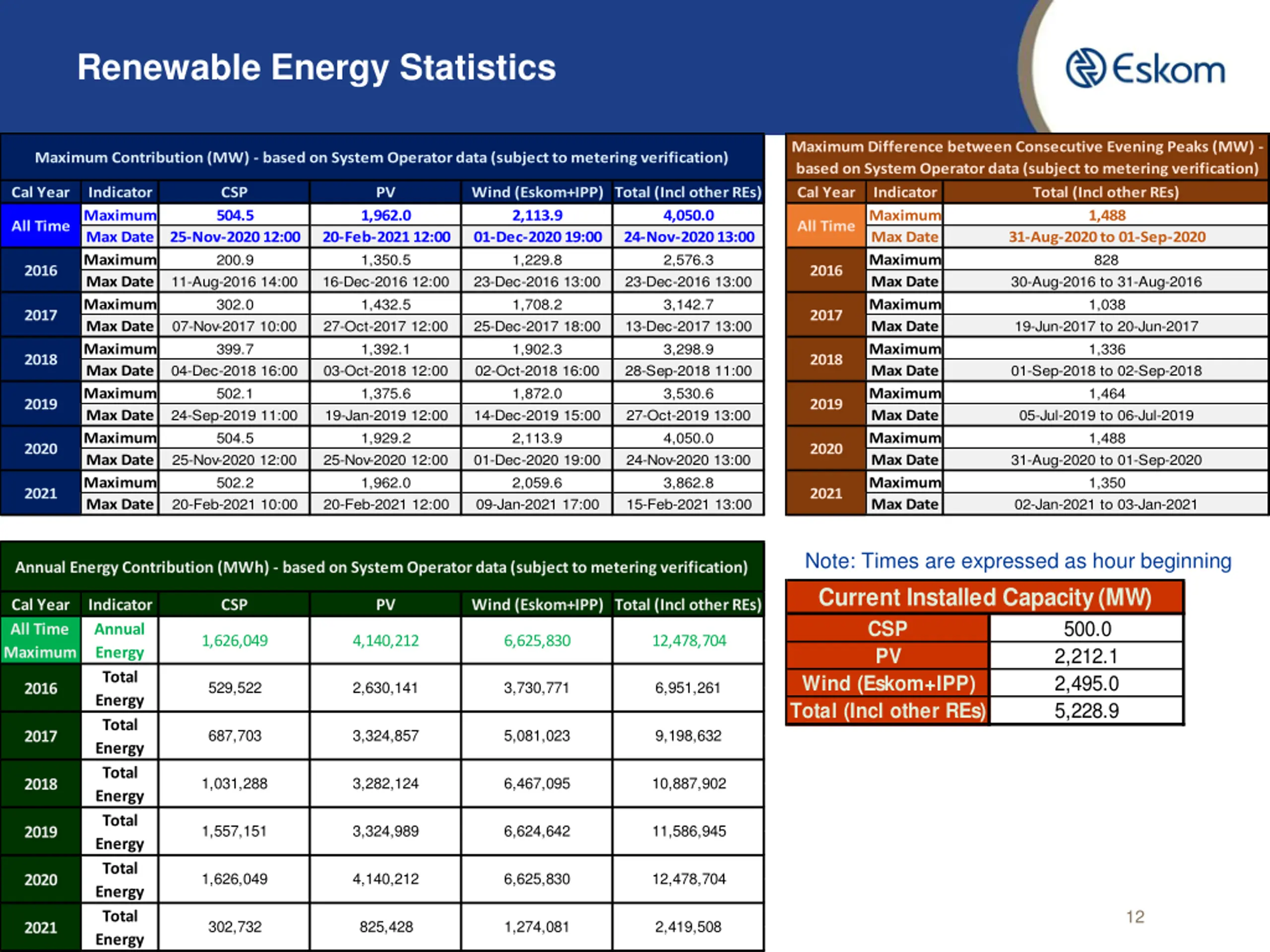Image resolution: width=1270 pixels, height=952 pixels.
Task: Select the 1,350 evening peak value
Action: (x=1107, y=483)
